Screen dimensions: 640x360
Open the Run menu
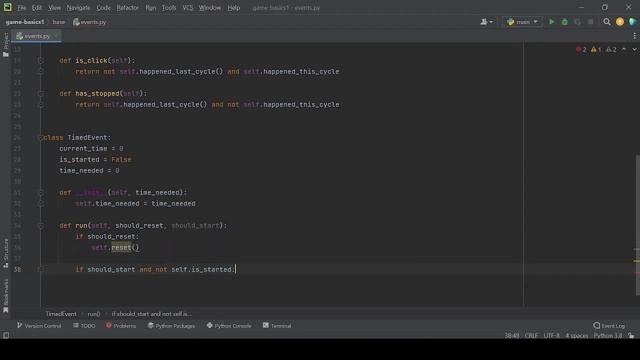tap(151, 8)
